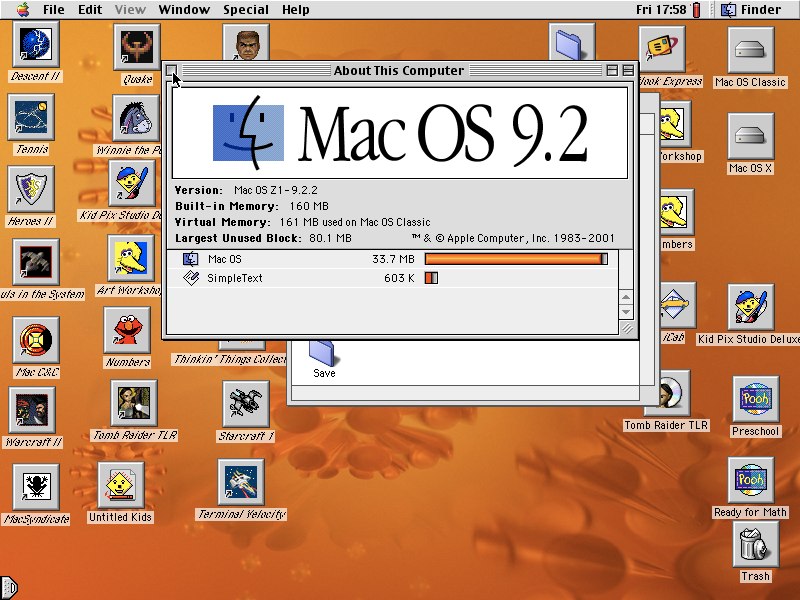This screenshot has width=800, height=600.
Task: Open the Apple menu
Action: (x=22, y=9)
